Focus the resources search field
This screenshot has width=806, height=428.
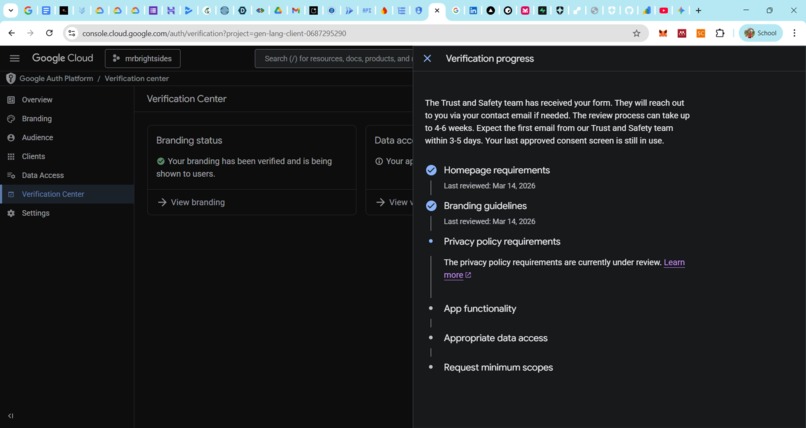pyautogui.click(x=334, y=59)
